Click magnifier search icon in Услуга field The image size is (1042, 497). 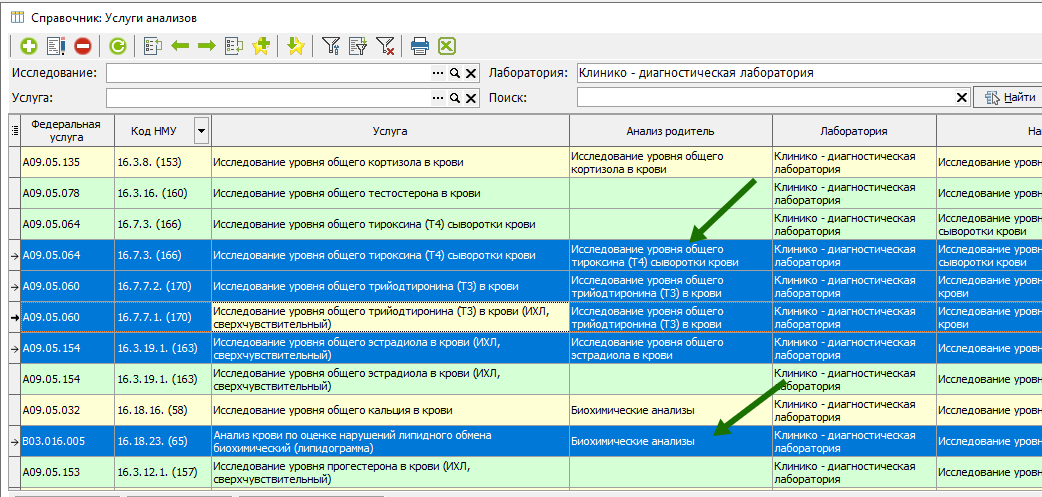[455, 98]
